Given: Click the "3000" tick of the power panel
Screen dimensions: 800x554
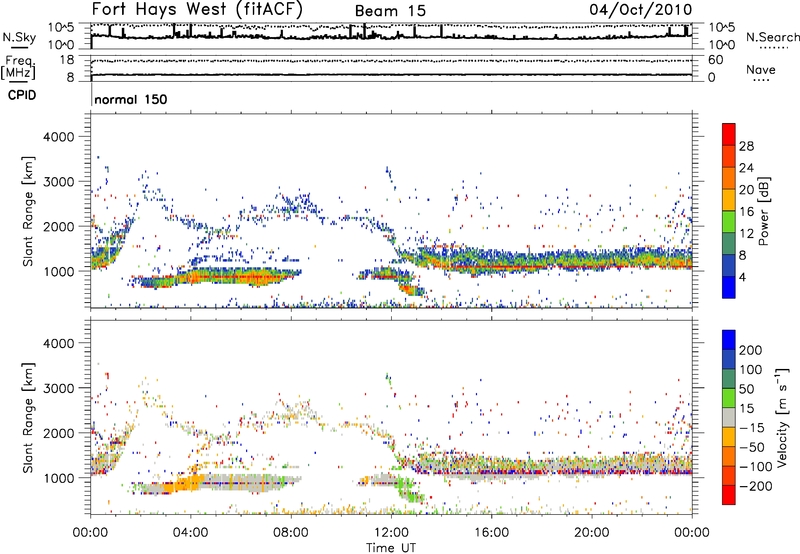Looking at the screenshot, I should (x=58, y=182).
